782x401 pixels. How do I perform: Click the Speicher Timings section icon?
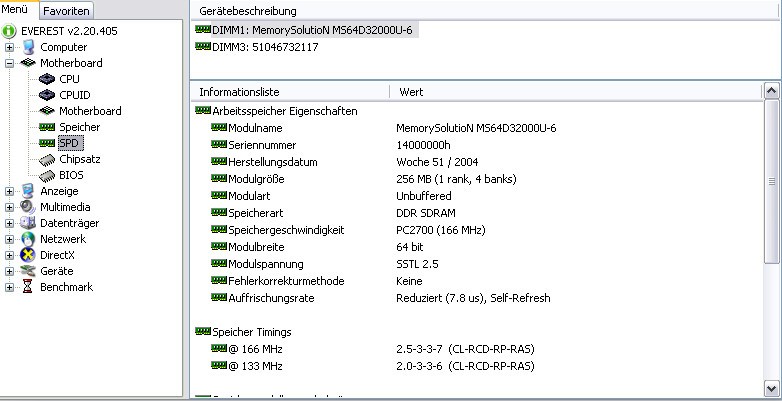[203, 331]
